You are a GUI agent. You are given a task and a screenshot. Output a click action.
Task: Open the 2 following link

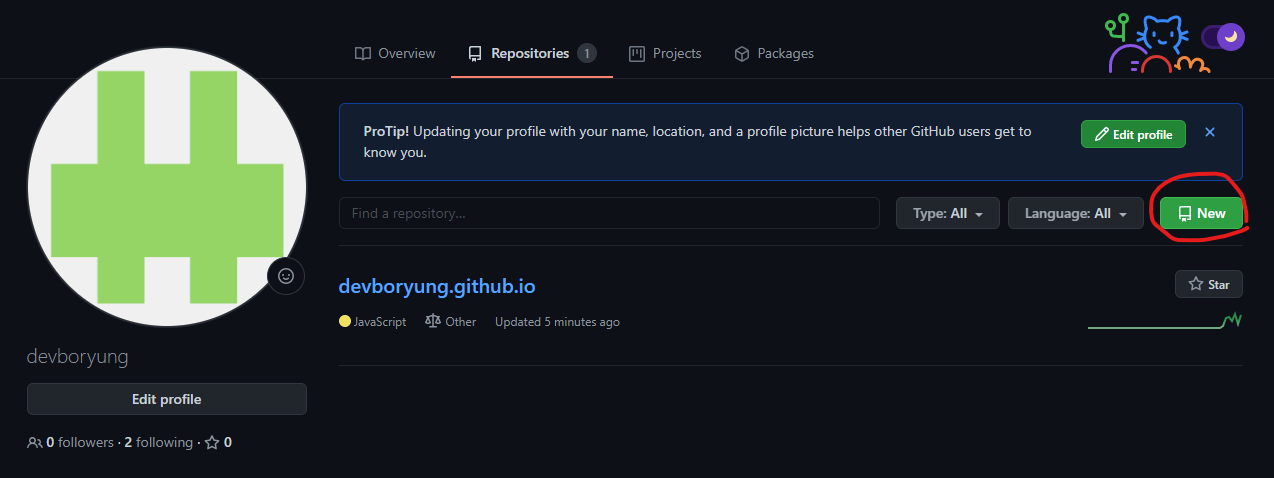point(158,442)
